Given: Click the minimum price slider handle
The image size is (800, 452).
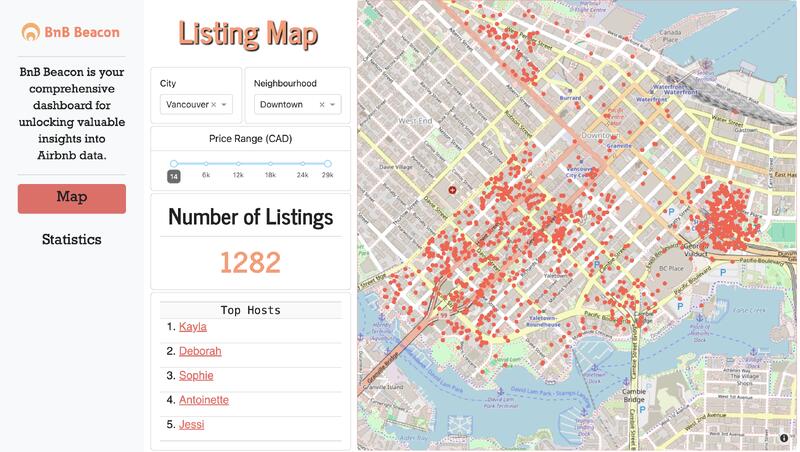Looking at the screenshot, I should coord(174,163).
